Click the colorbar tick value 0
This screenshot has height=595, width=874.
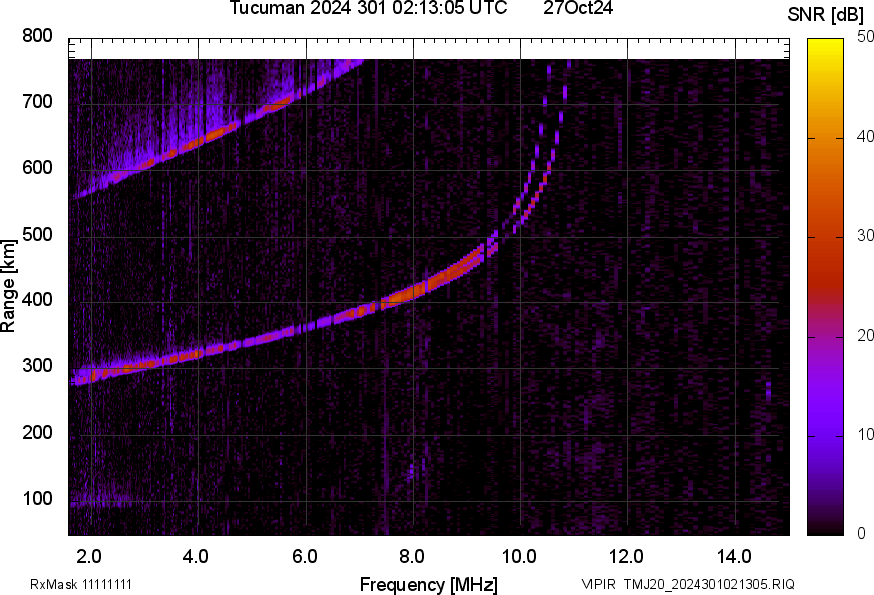tap(861, 534)
